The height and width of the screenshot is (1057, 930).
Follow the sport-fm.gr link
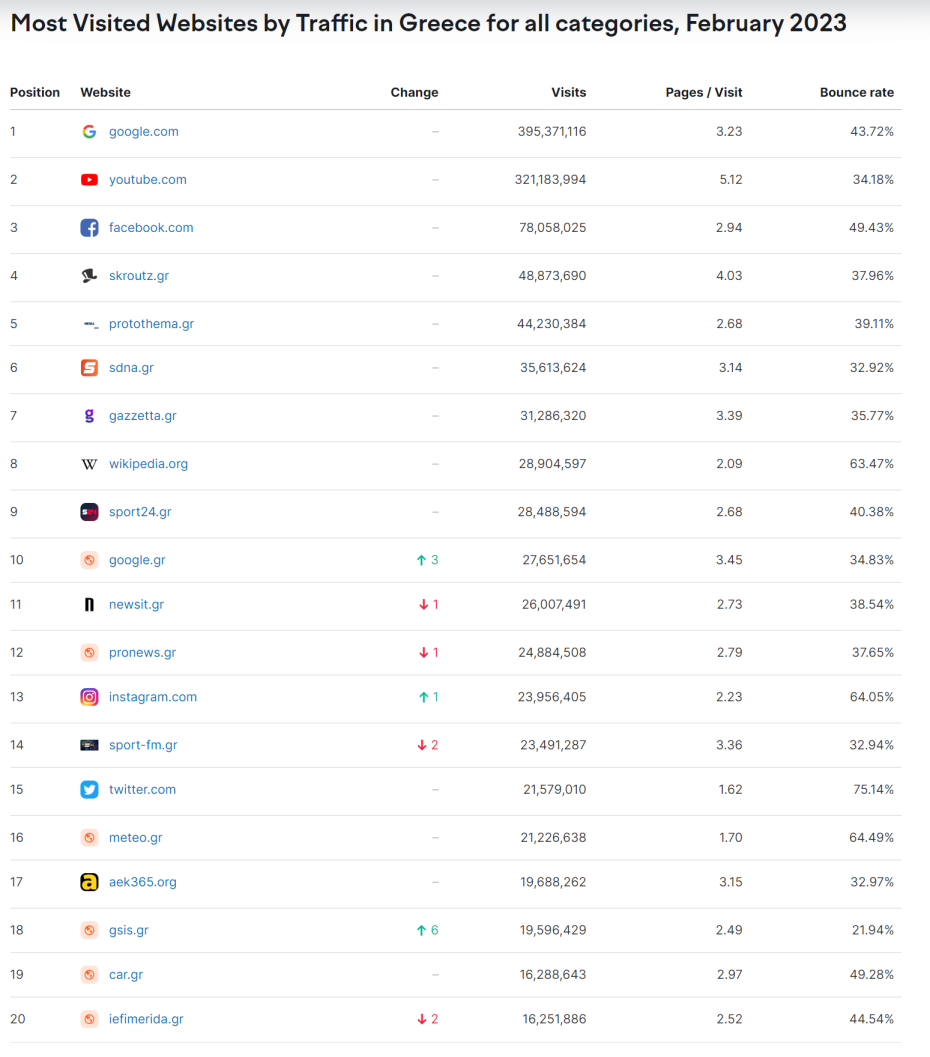click(143, 745)
